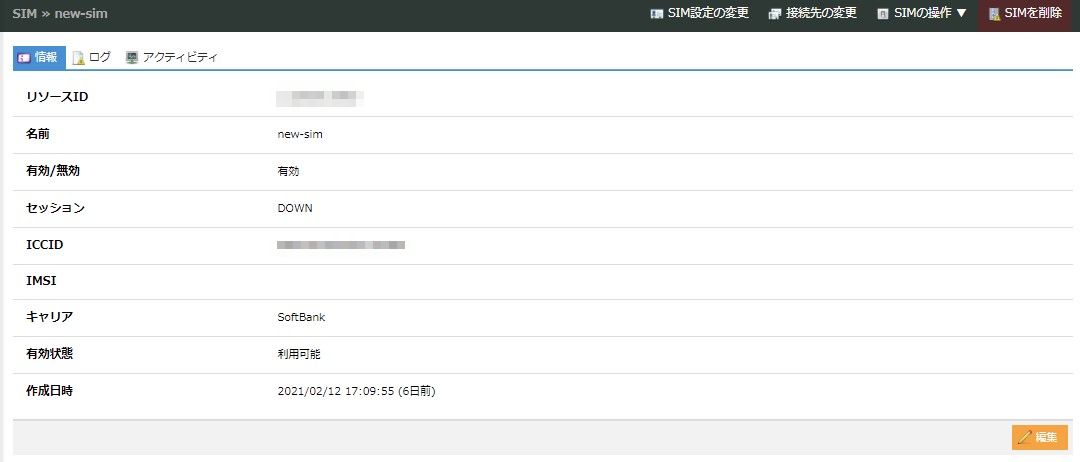This screenshot has width=1080, height=462.
Task: Open the アクティビティ tab
Action: 180,58
